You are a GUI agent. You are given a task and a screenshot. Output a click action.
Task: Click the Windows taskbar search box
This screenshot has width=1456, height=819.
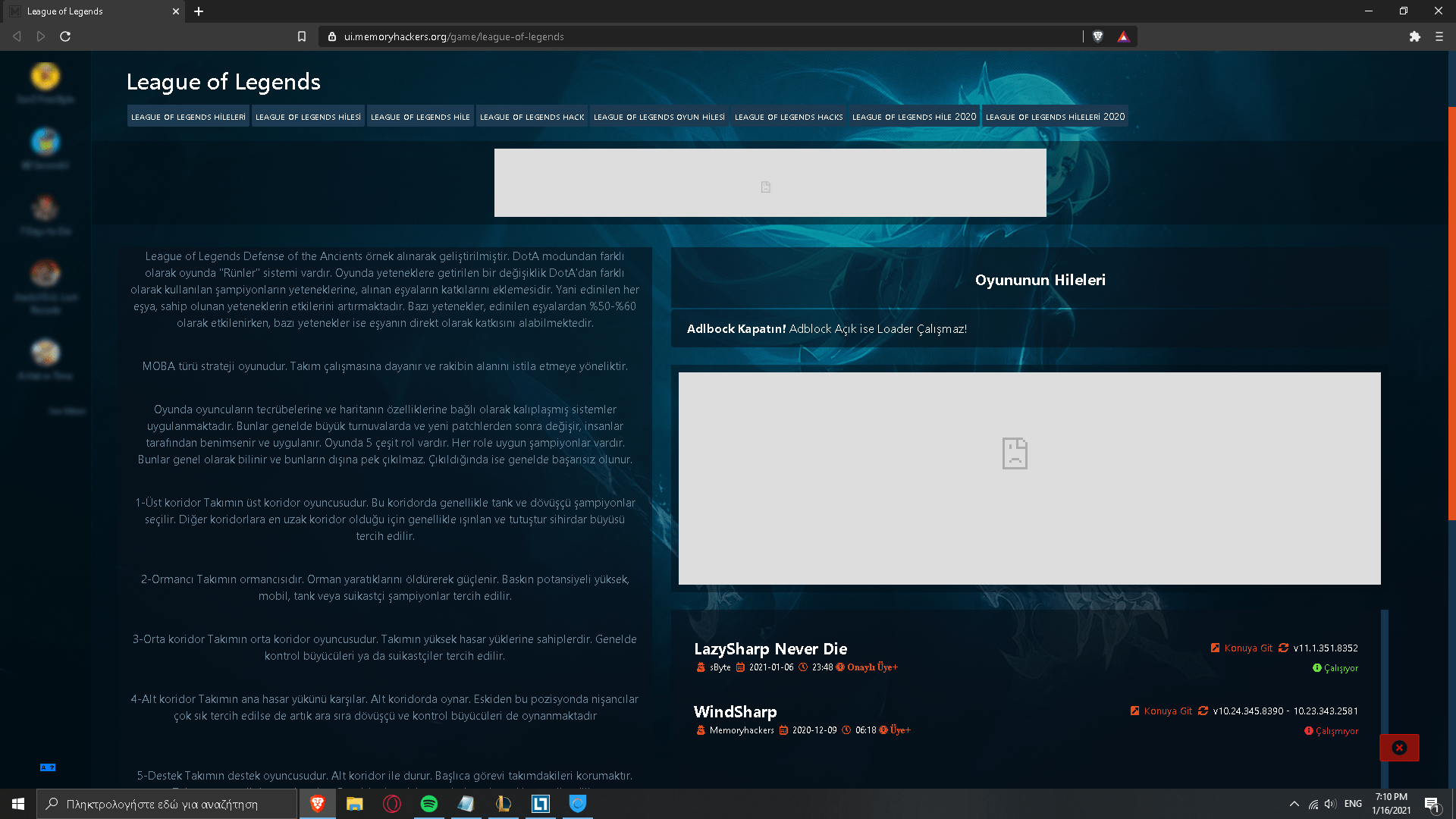pyautogui.click(x=167, y=804)
